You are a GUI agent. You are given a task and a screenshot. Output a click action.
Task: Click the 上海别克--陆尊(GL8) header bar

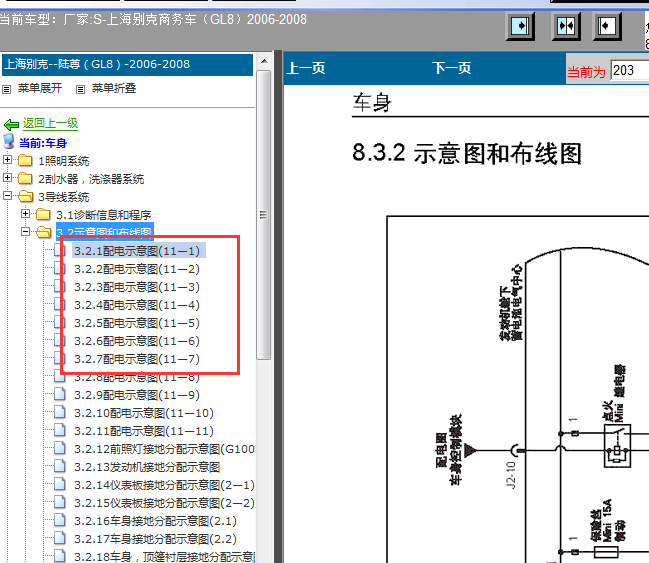click(x=127, y=65)
